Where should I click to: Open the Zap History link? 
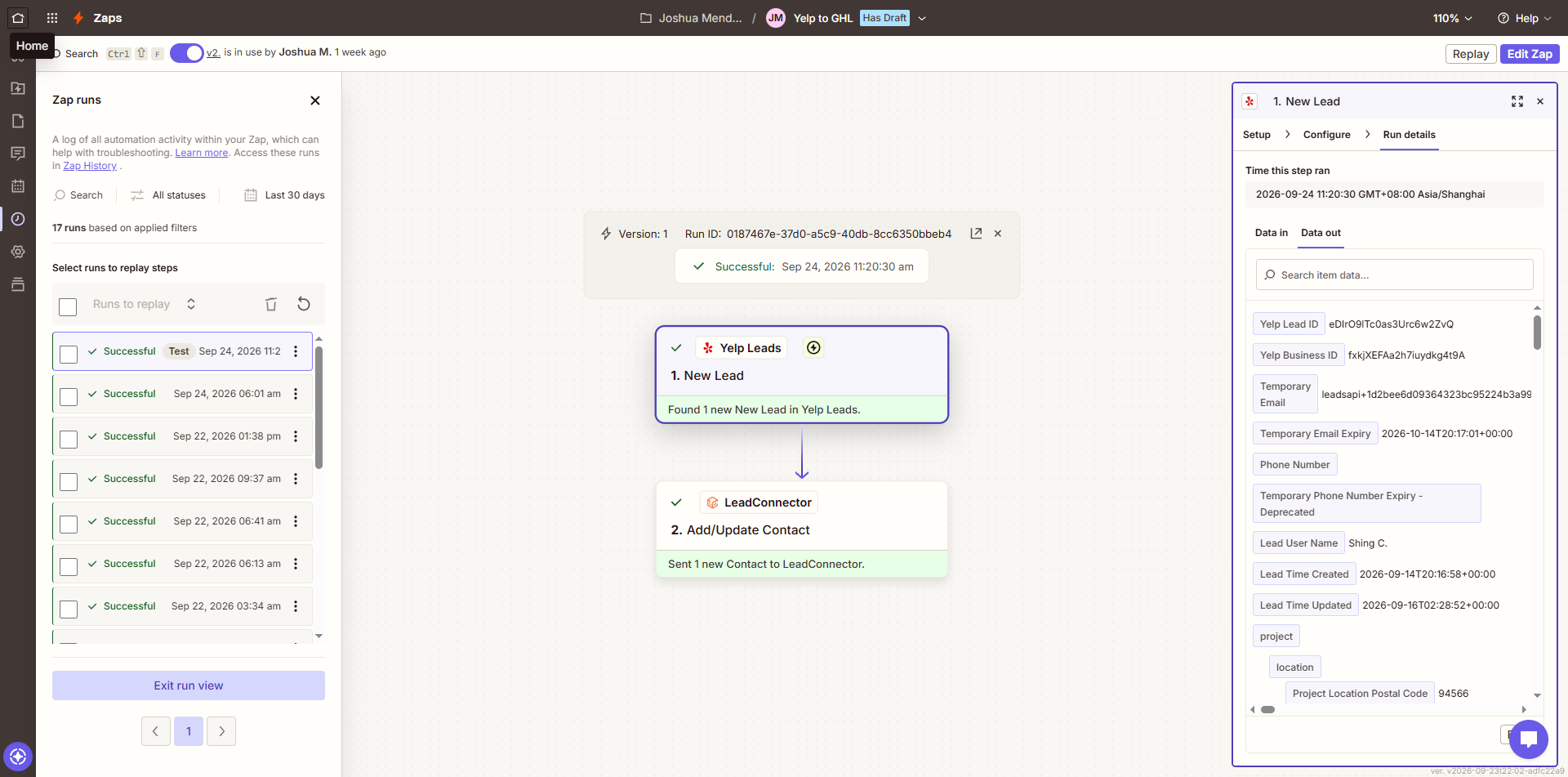90,166
